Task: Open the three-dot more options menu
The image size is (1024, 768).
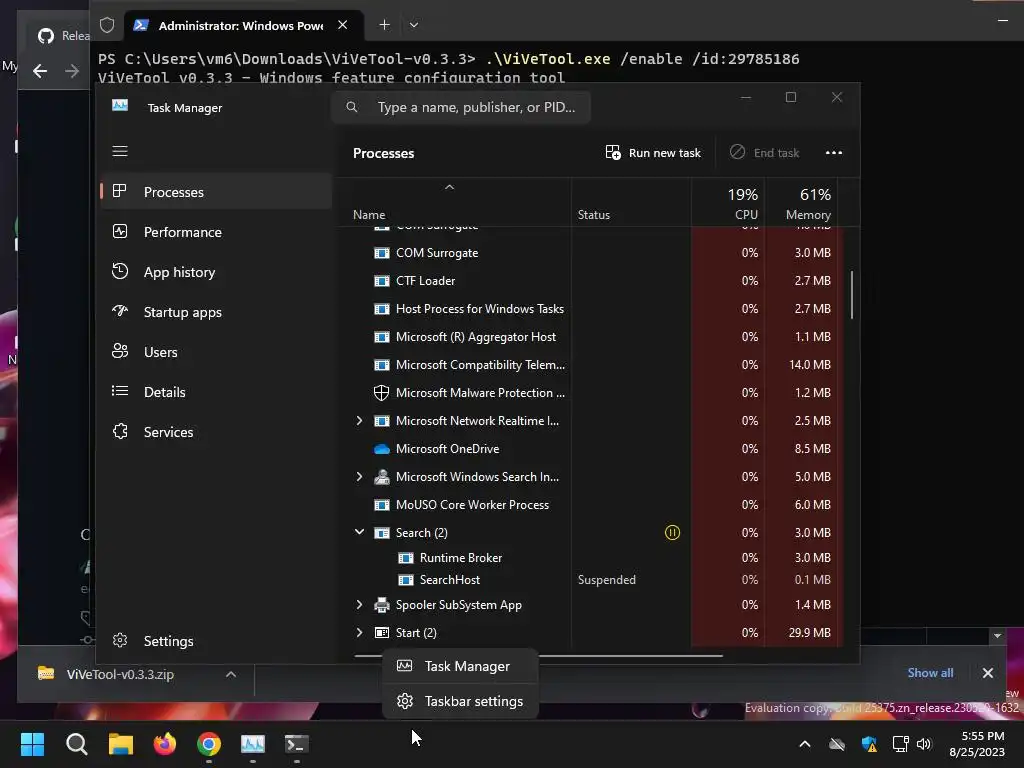Action: pos(834,153)
